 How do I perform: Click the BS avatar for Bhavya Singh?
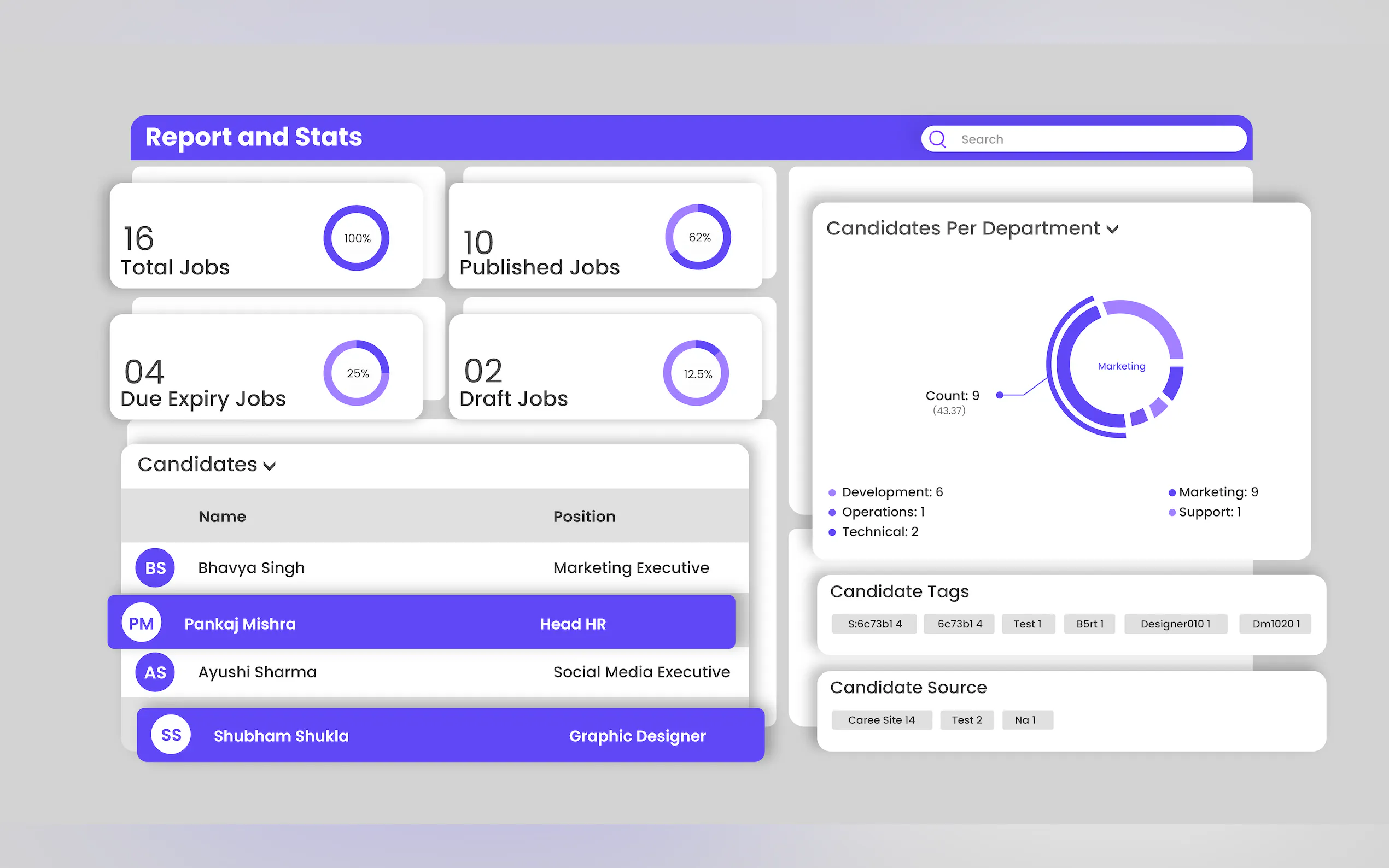(155, 568)
